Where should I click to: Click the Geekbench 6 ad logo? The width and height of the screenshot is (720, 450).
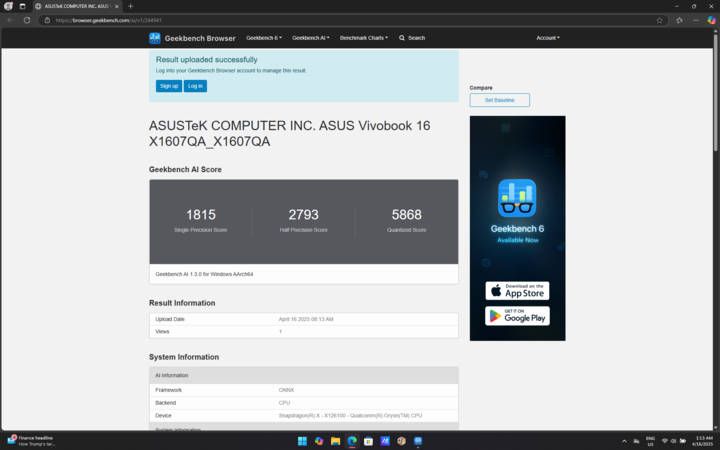517,198
